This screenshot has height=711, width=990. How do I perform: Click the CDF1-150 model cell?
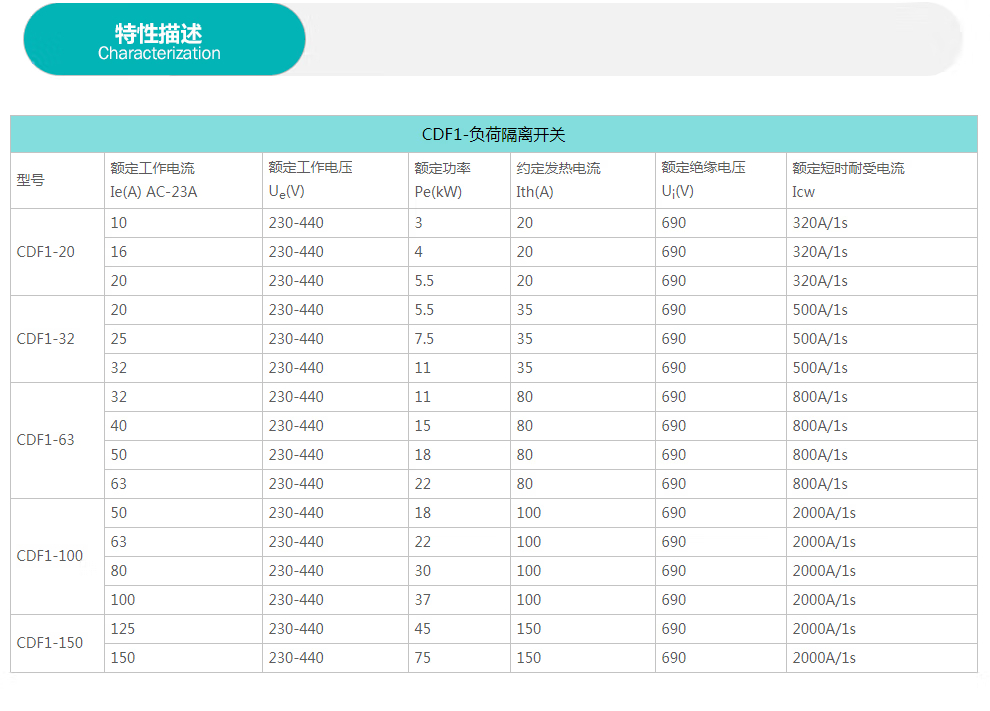pos(50,643)
